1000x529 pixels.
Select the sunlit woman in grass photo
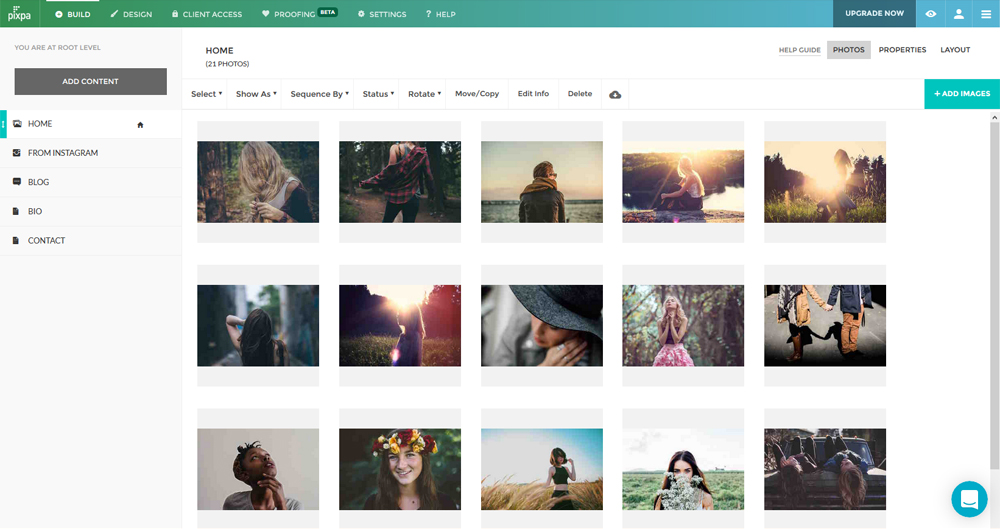point(825,182)
